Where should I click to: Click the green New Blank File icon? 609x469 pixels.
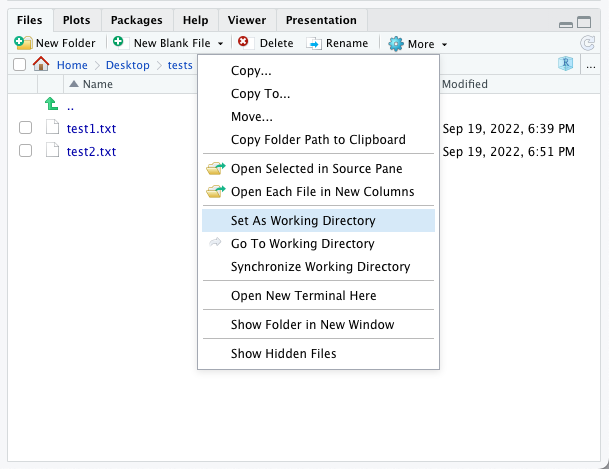pos(118,43)
